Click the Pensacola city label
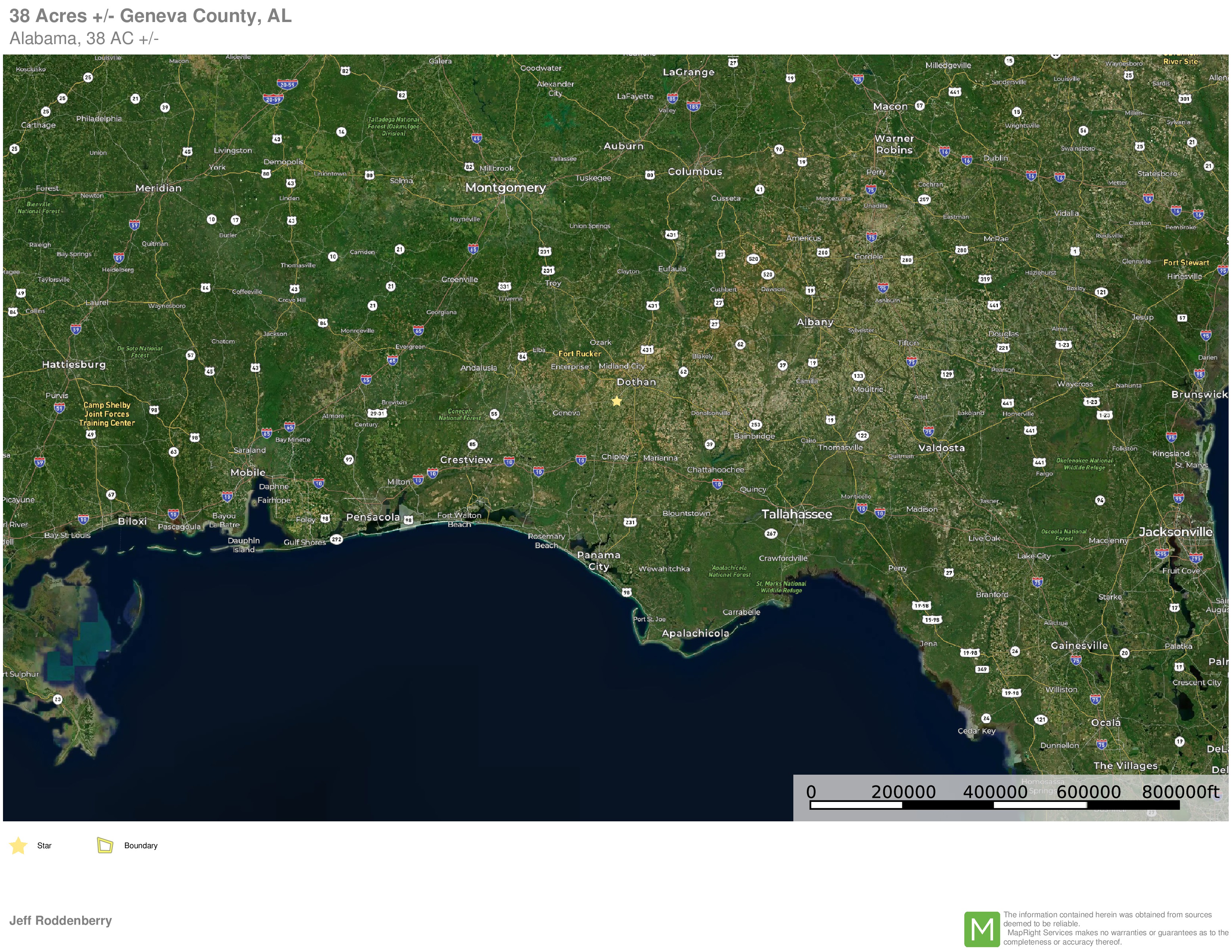Image resolution: width=1232 pixels, height=952 pixels. point(373,517)
